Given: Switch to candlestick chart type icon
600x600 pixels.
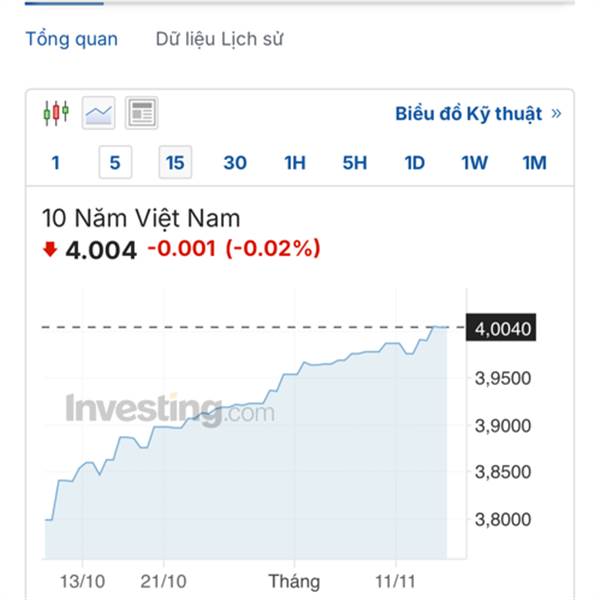Looking at the screenshot, I should tap(56, 113).
